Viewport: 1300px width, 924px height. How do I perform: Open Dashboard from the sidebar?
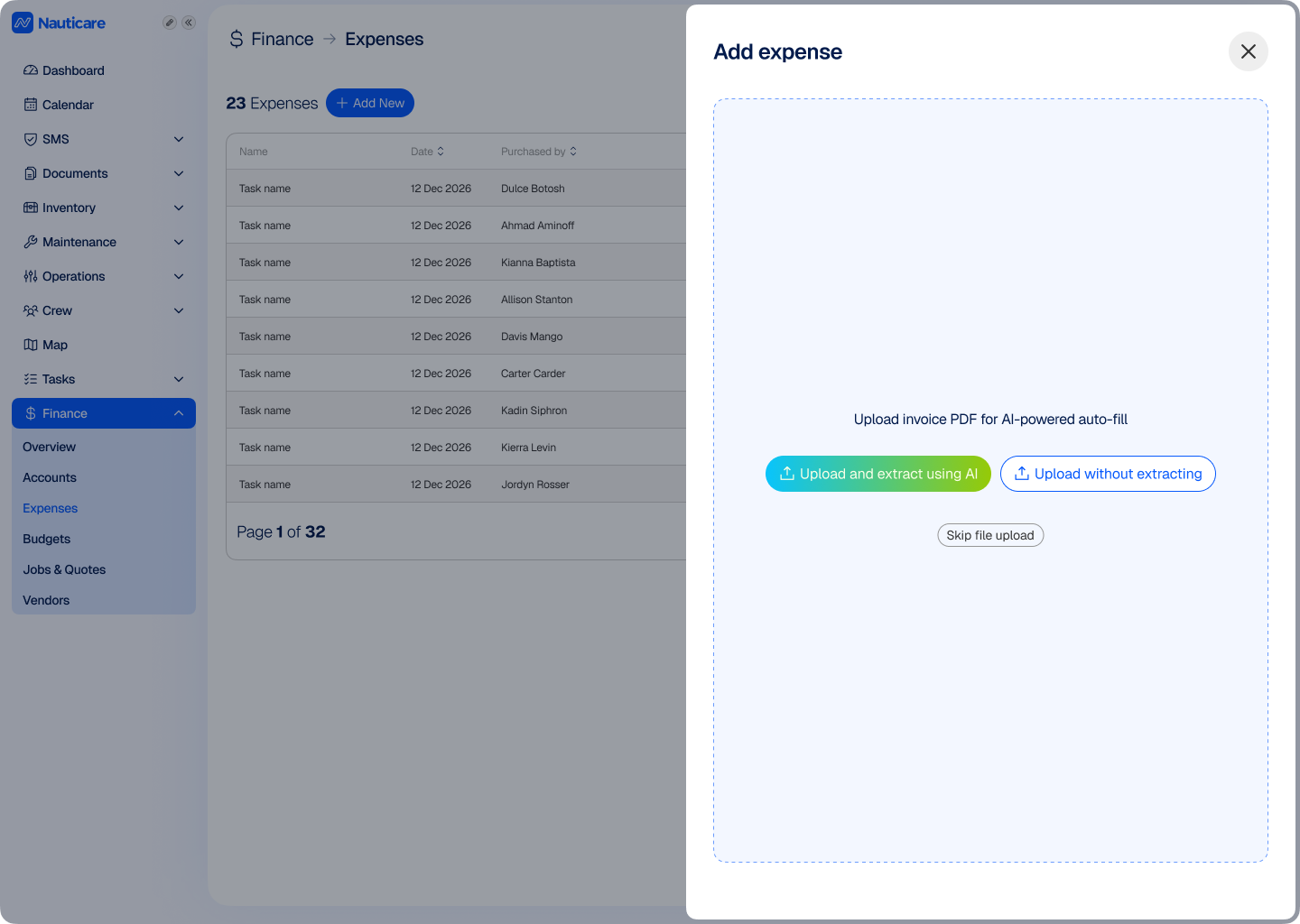point(104,70)
